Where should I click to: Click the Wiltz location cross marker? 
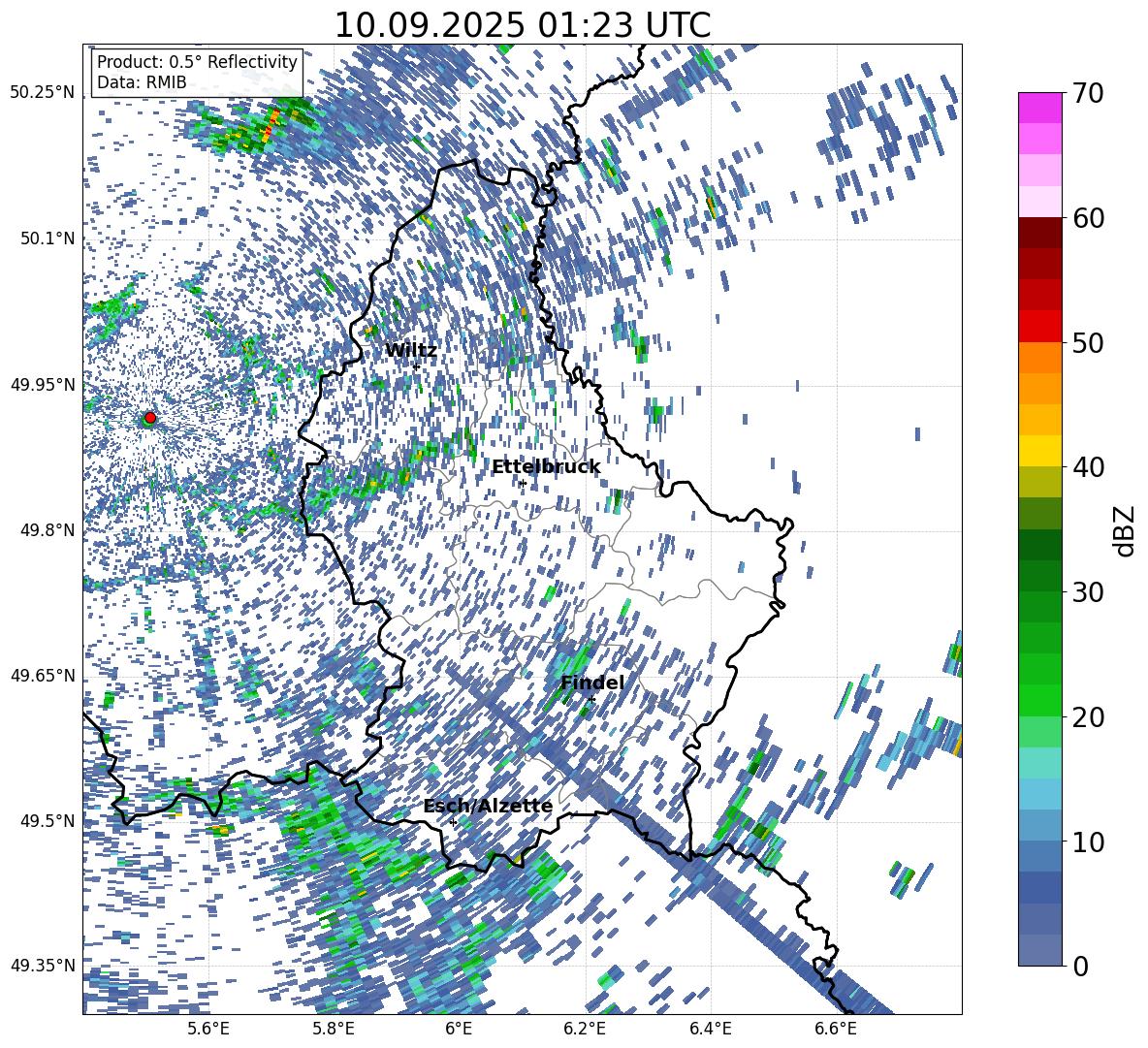pos(417,366)
